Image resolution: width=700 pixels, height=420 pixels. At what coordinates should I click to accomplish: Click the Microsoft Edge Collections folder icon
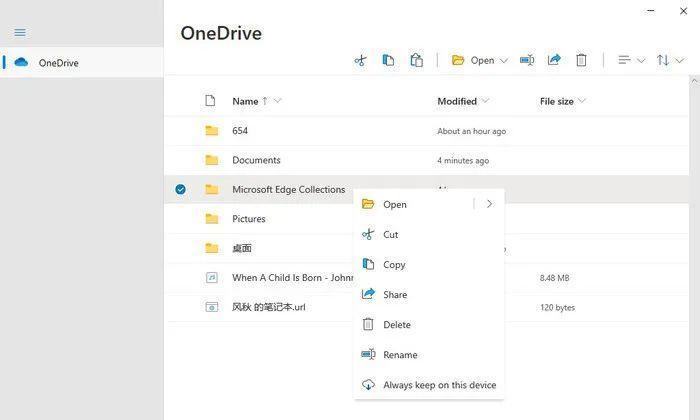(212, 189)
